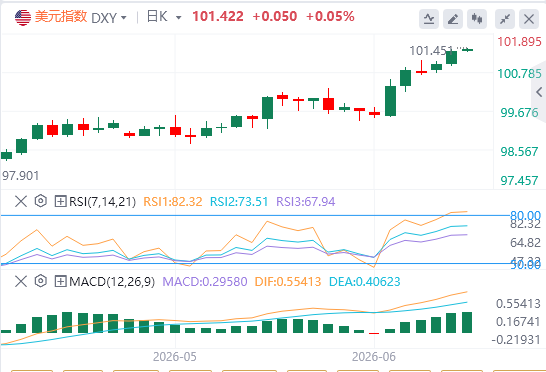Select the MACD(12,26,9) indicator label

(112, 281)
